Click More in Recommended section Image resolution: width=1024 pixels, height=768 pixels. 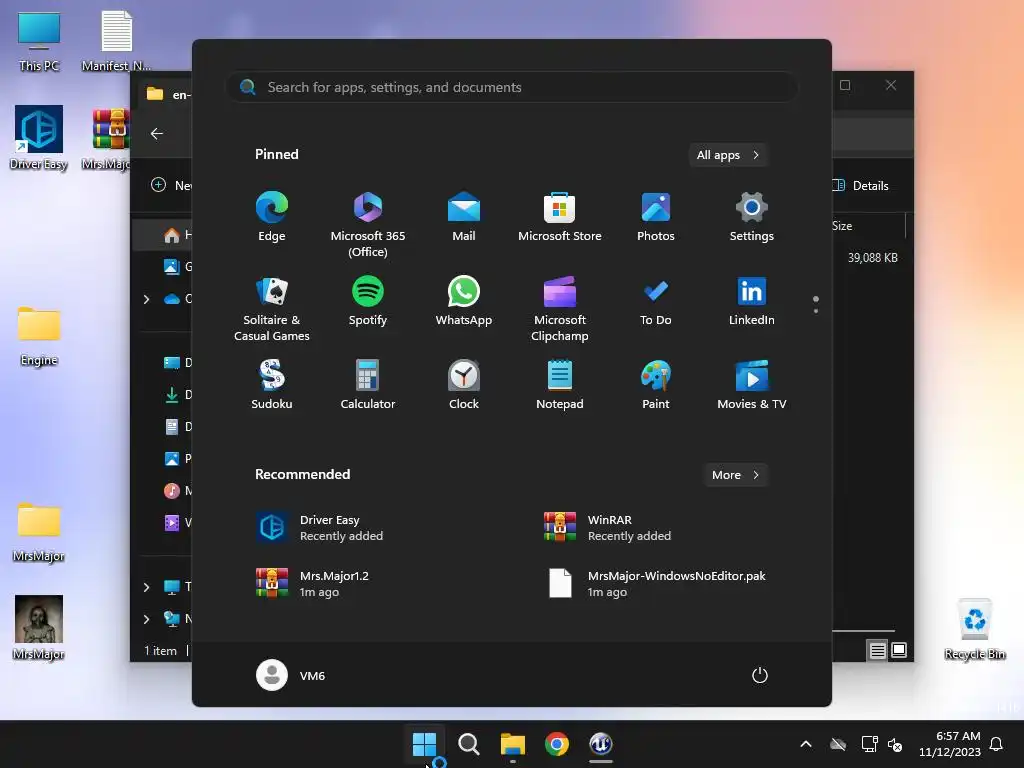coord(735,475)
